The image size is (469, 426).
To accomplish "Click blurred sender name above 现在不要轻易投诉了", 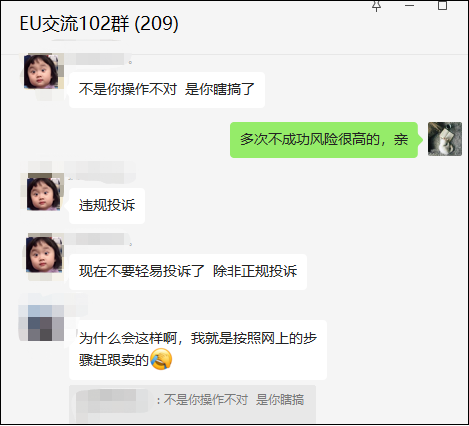I will click(95, 239).
